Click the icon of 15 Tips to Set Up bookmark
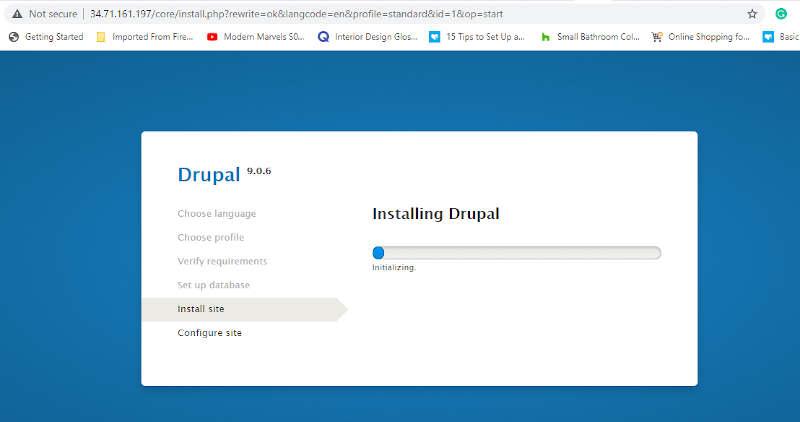This screenshot has width=800, height=422. click(x=434, y=37)
